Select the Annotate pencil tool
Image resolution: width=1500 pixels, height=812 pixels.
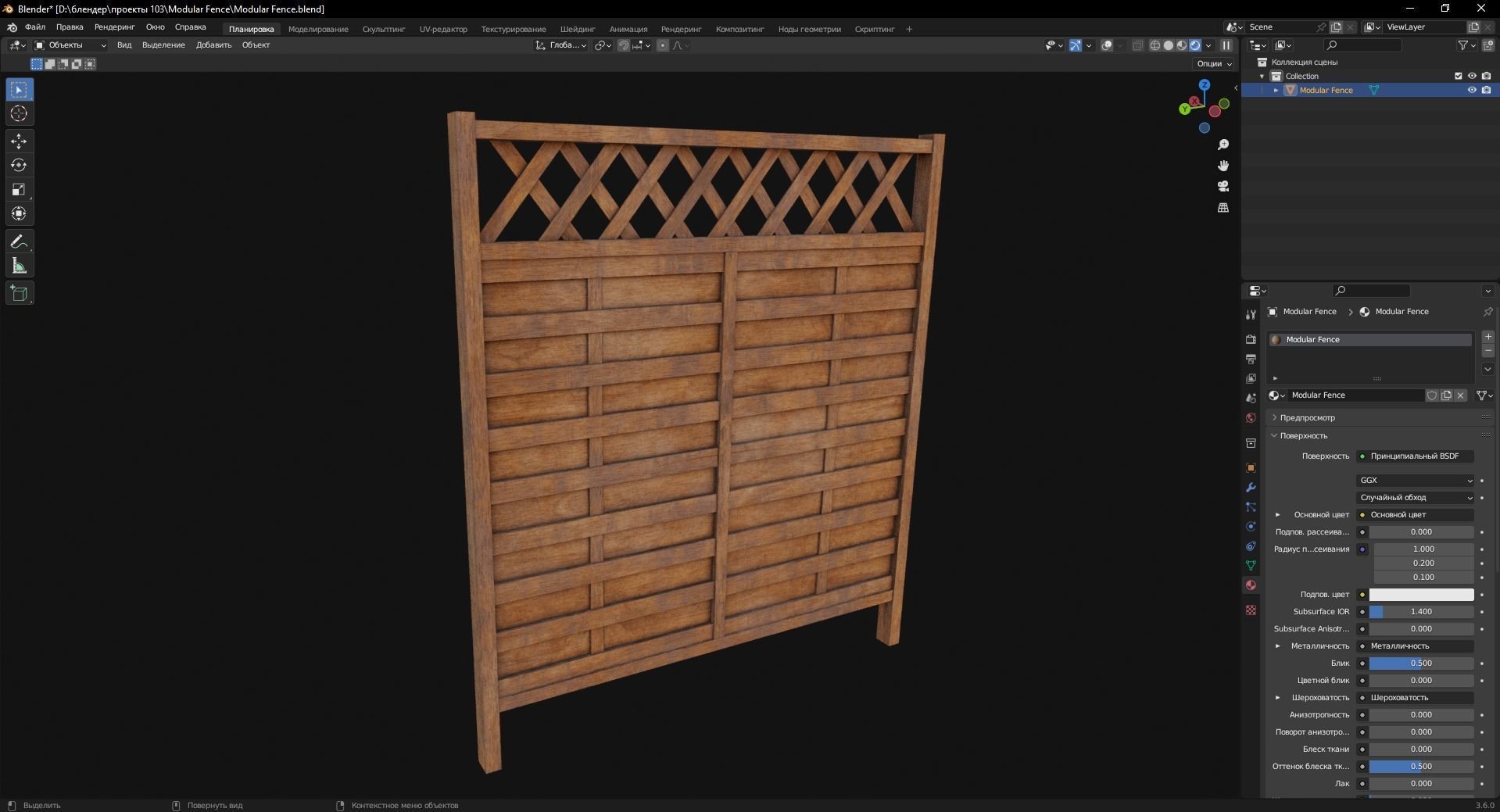pos(19,242)
